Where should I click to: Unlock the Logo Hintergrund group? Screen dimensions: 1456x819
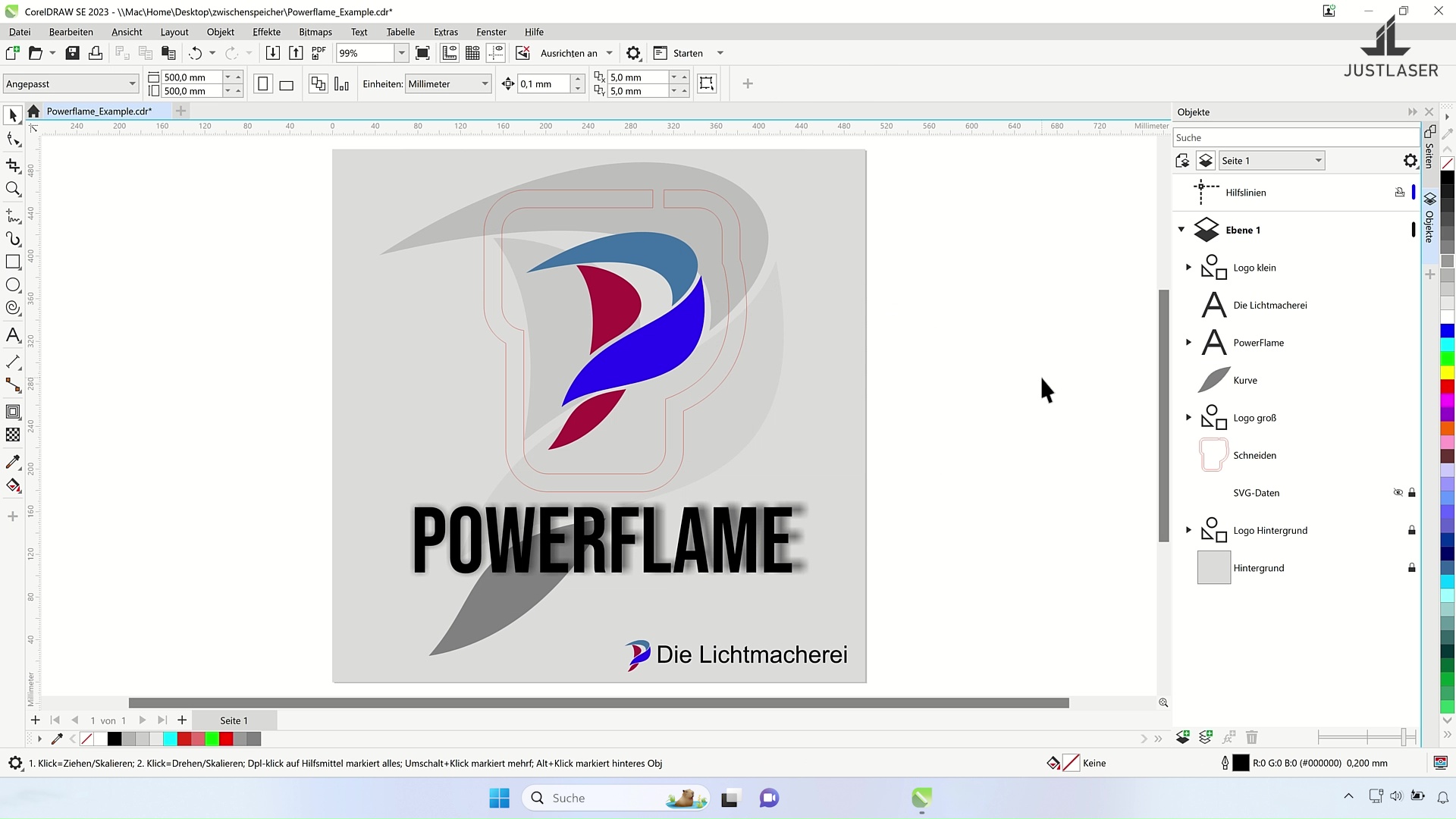tap(1411, 531)
